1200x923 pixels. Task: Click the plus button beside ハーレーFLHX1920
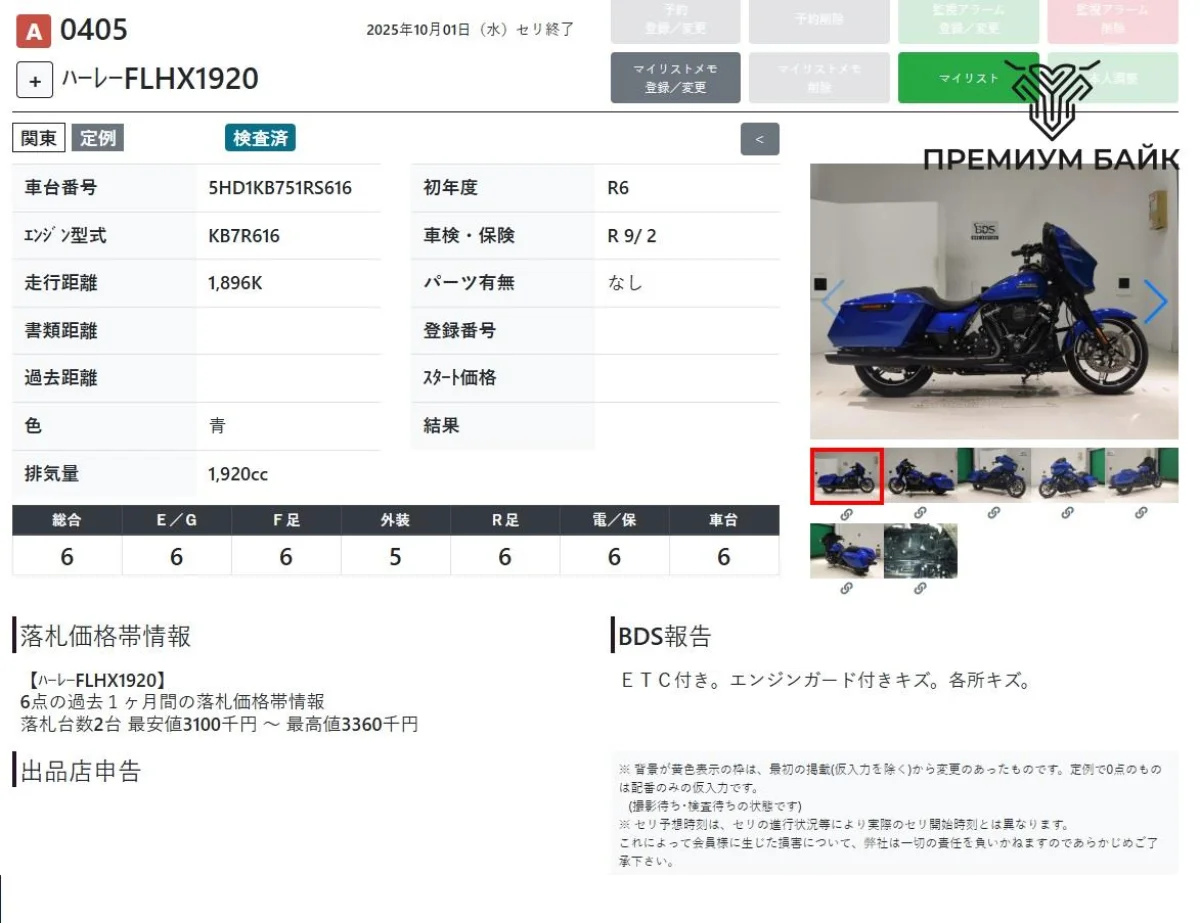click(34, 80)
